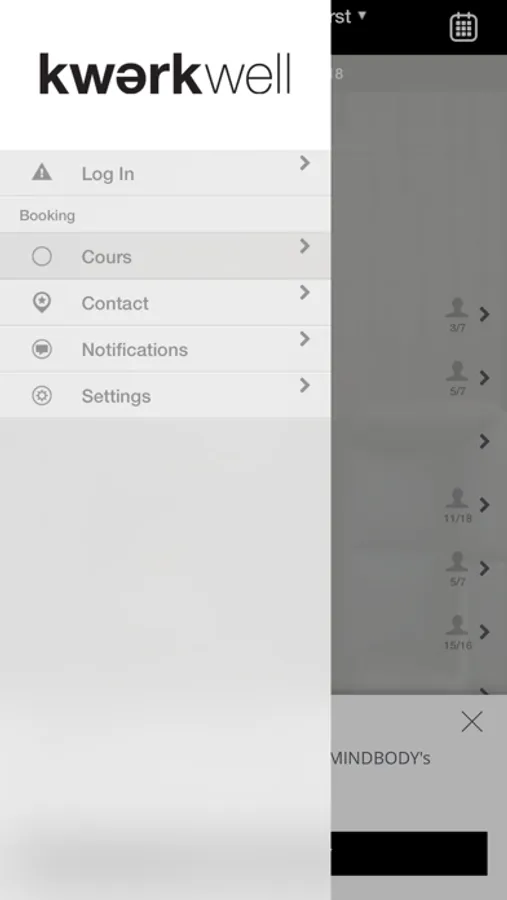
Task: Expand the Cours row chevron
Action: [x=305, y=246]
